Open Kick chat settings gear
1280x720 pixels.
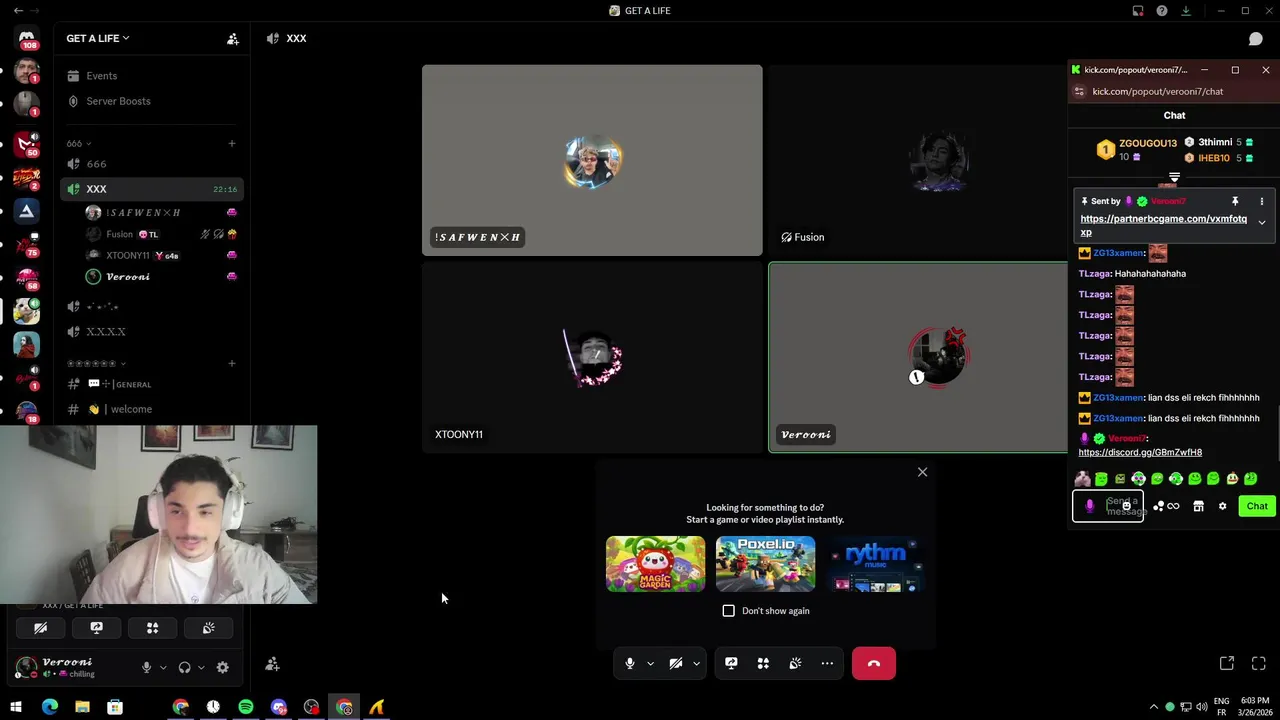1222,507
